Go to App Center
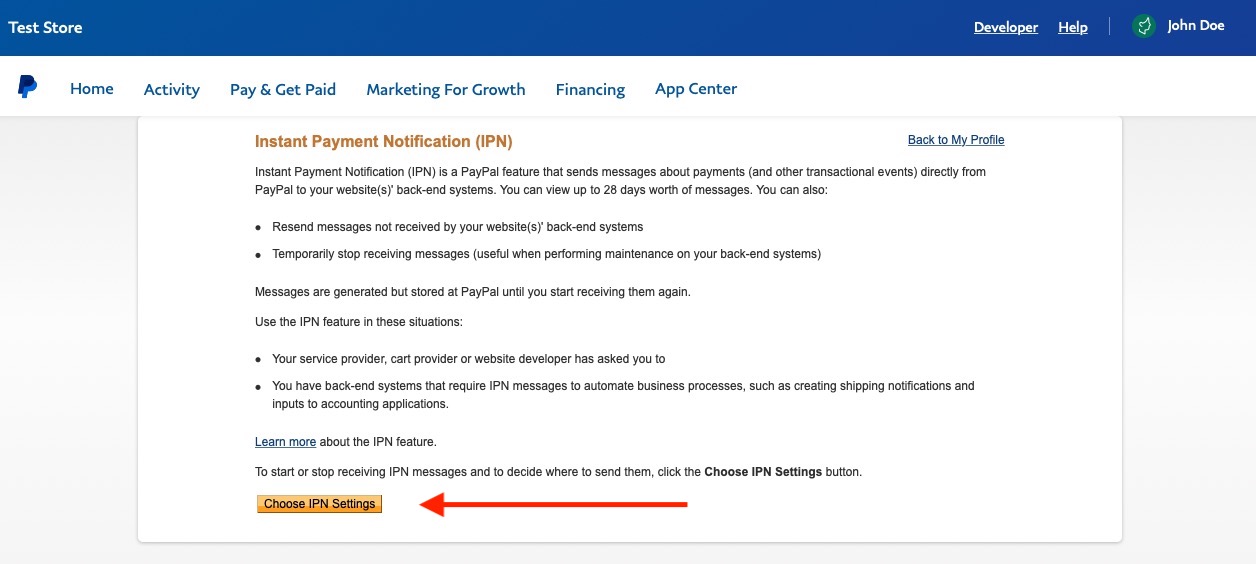Viewport: 1256px width, 564px height. (x=696, y=89)
